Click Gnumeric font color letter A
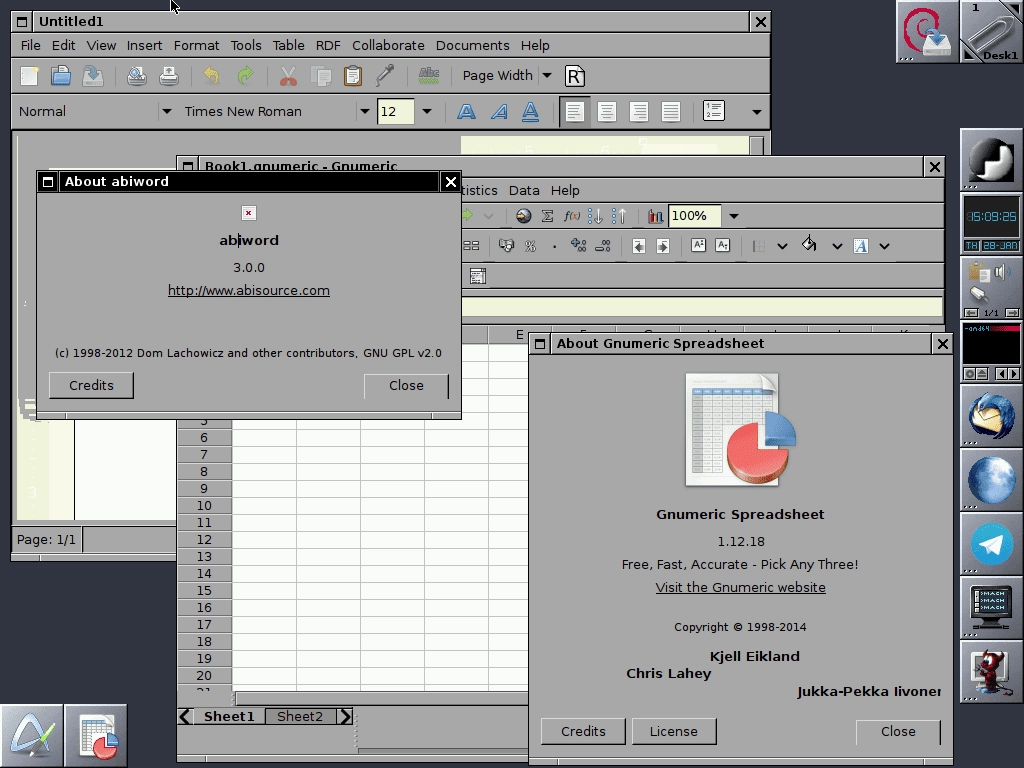Screen dimensions: 1024x768 861,246
